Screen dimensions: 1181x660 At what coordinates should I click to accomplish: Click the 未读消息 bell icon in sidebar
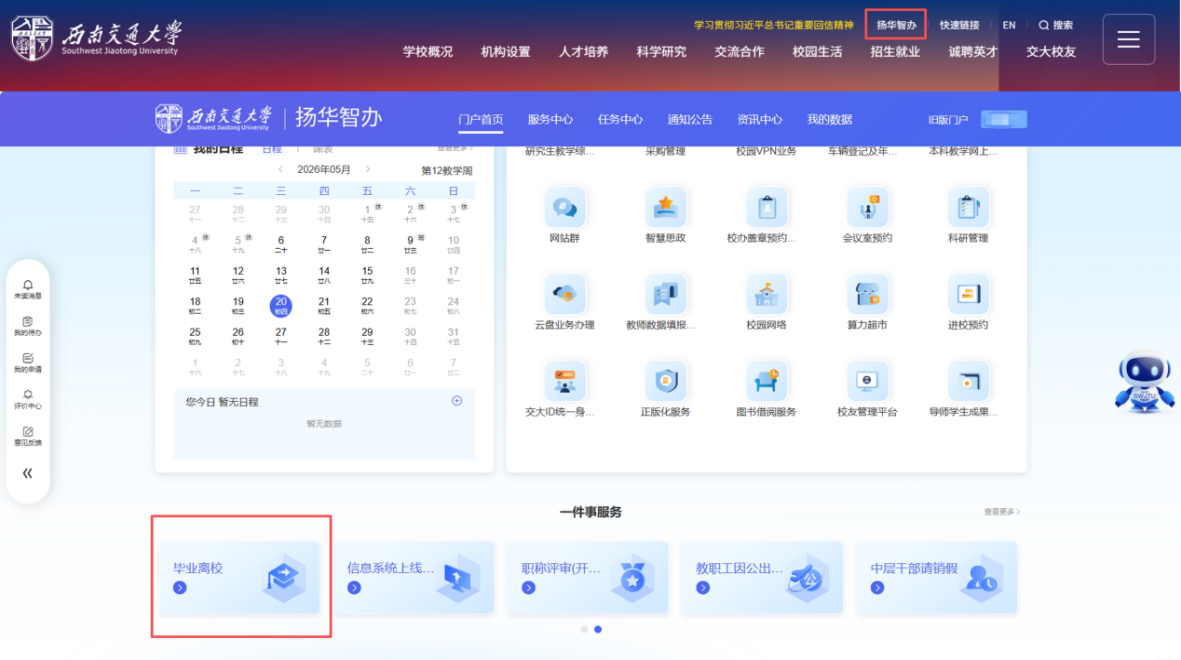28,289
